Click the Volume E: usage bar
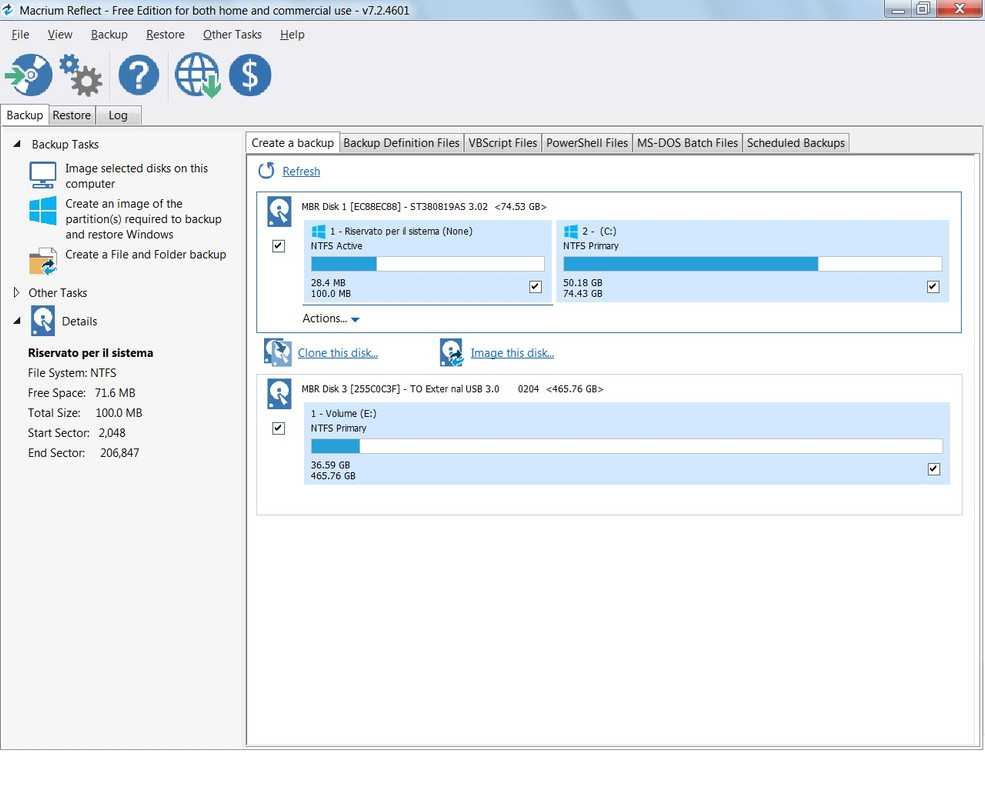 627,446
